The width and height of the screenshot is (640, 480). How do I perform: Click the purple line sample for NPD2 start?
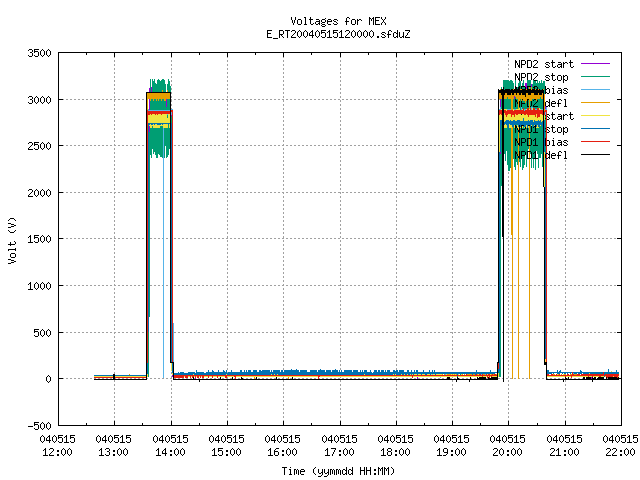(x=595, y=64)
